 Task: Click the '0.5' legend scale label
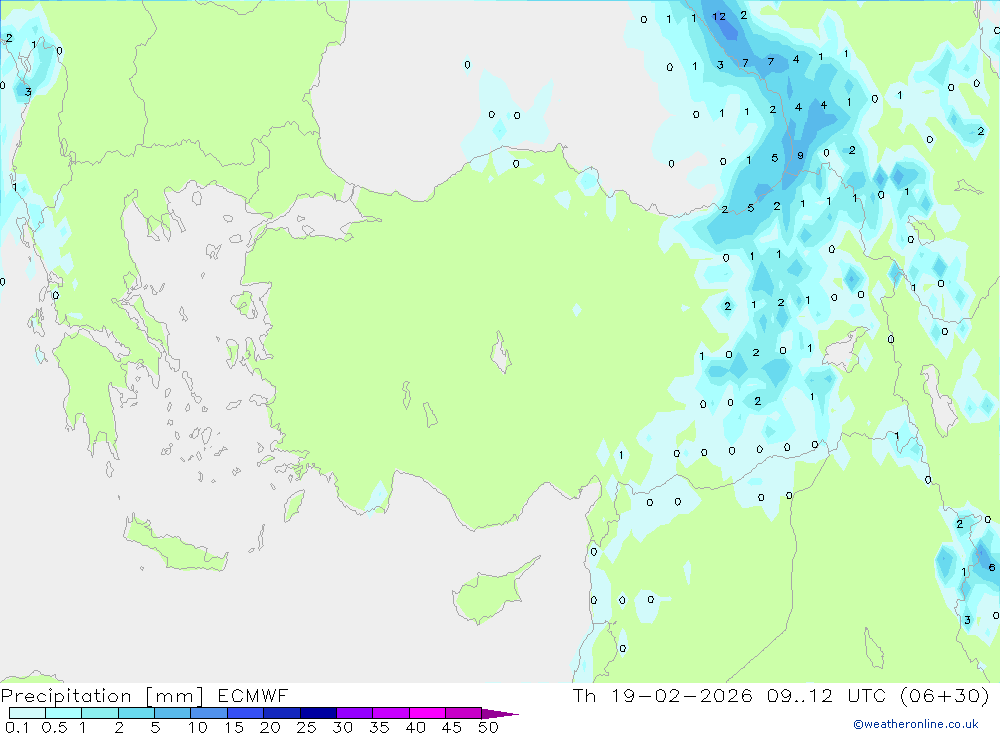pos(54,727)
